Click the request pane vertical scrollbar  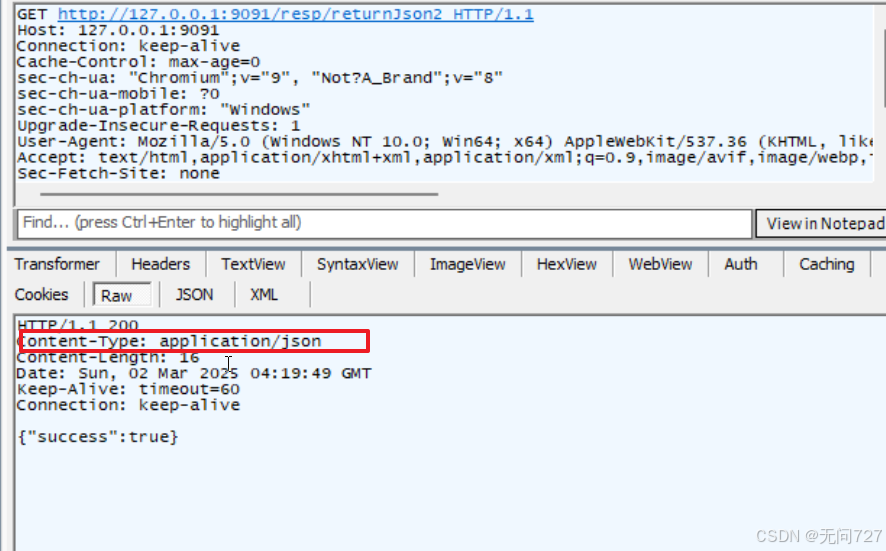pyautogui.click(x=883, y=67)
